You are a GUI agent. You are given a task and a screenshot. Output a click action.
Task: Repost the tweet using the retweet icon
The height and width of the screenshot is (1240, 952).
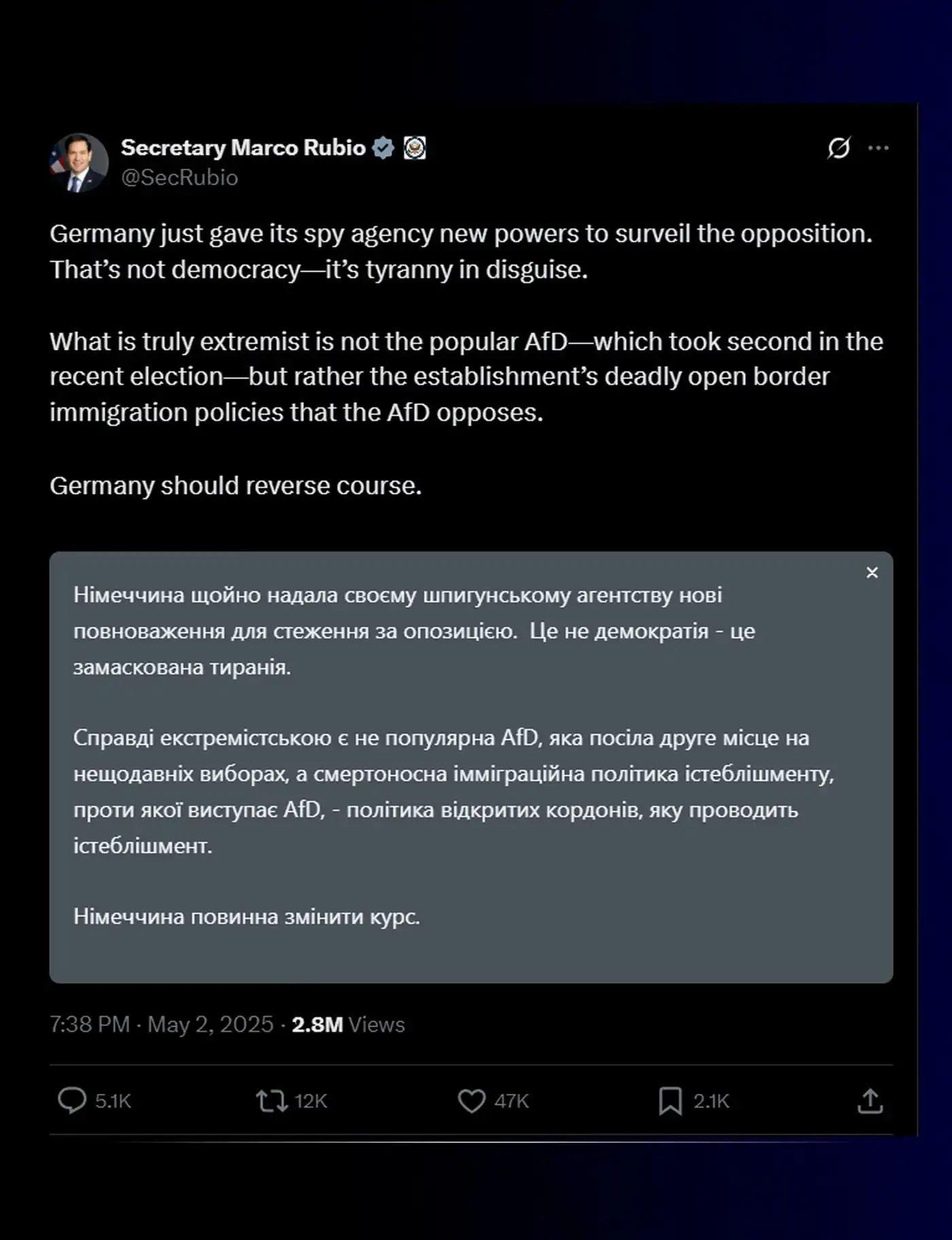(272, 1101)
